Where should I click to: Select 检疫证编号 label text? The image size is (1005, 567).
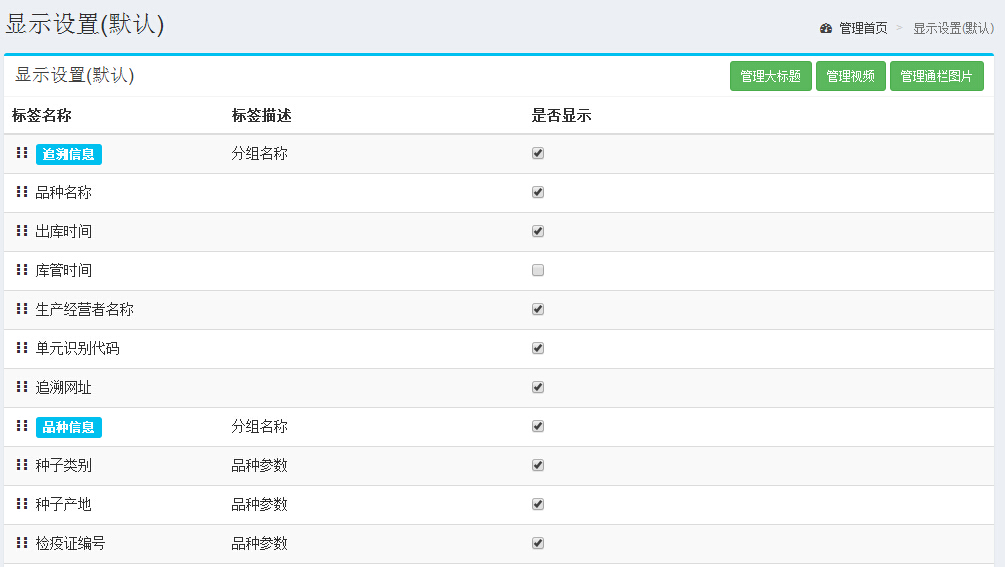(x=71, y=544)
